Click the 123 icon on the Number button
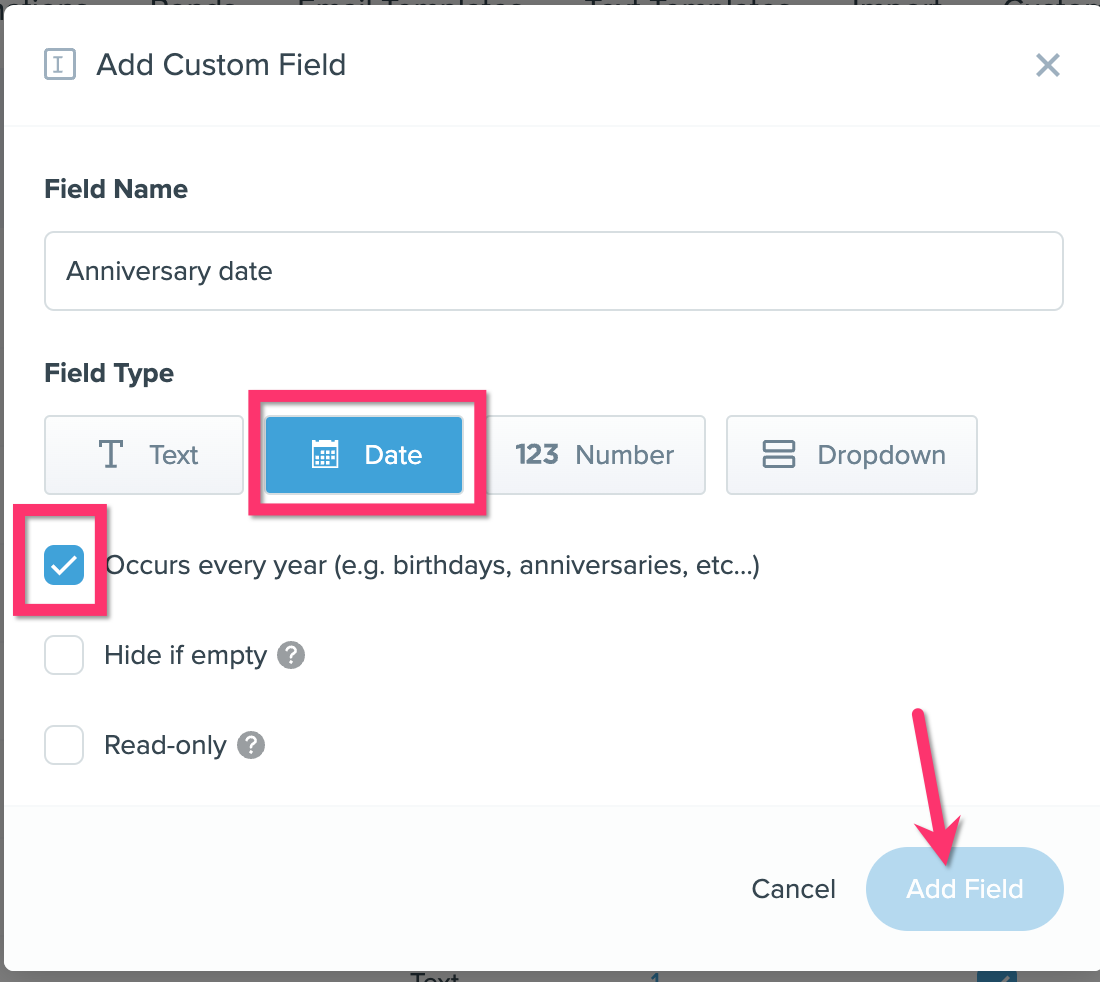Image resolution: width=1100 pixels, height=982 pixels. coord(537,455)
